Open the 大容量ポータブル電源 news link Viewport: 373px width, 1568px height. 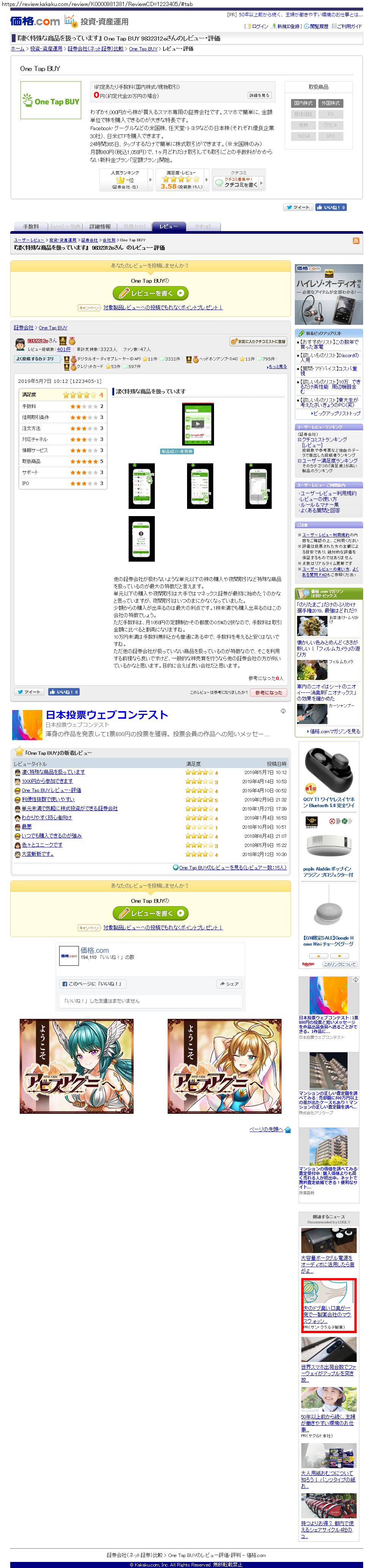tap(327, 1264)
